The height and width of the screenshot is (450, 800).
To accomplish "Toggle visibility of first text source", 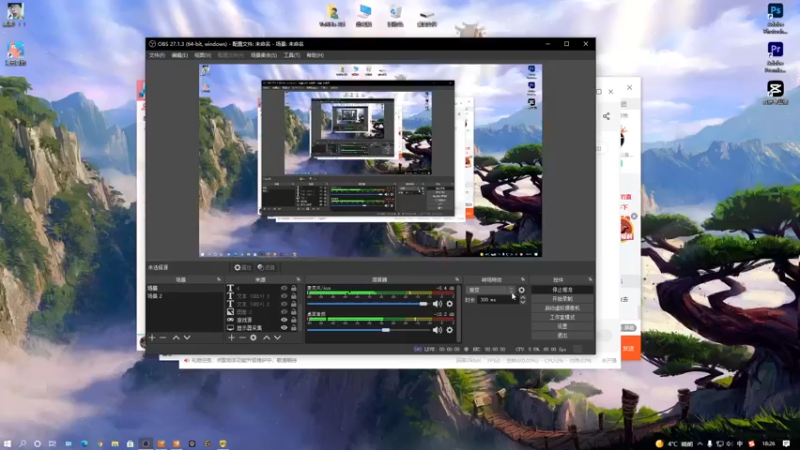I will pyautogui.click(x=284, y=288).
